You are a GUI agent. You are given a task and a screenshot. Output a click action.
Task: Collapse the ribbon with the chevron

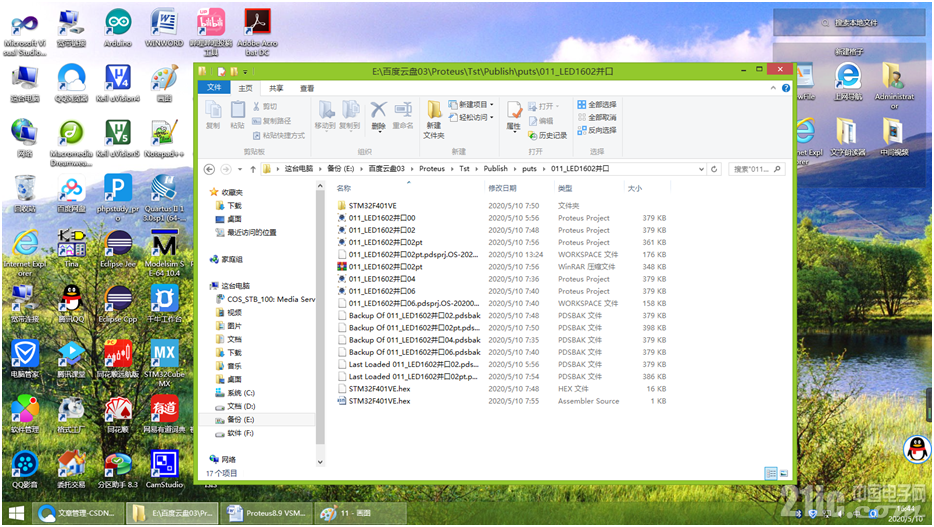click(773, 88)
